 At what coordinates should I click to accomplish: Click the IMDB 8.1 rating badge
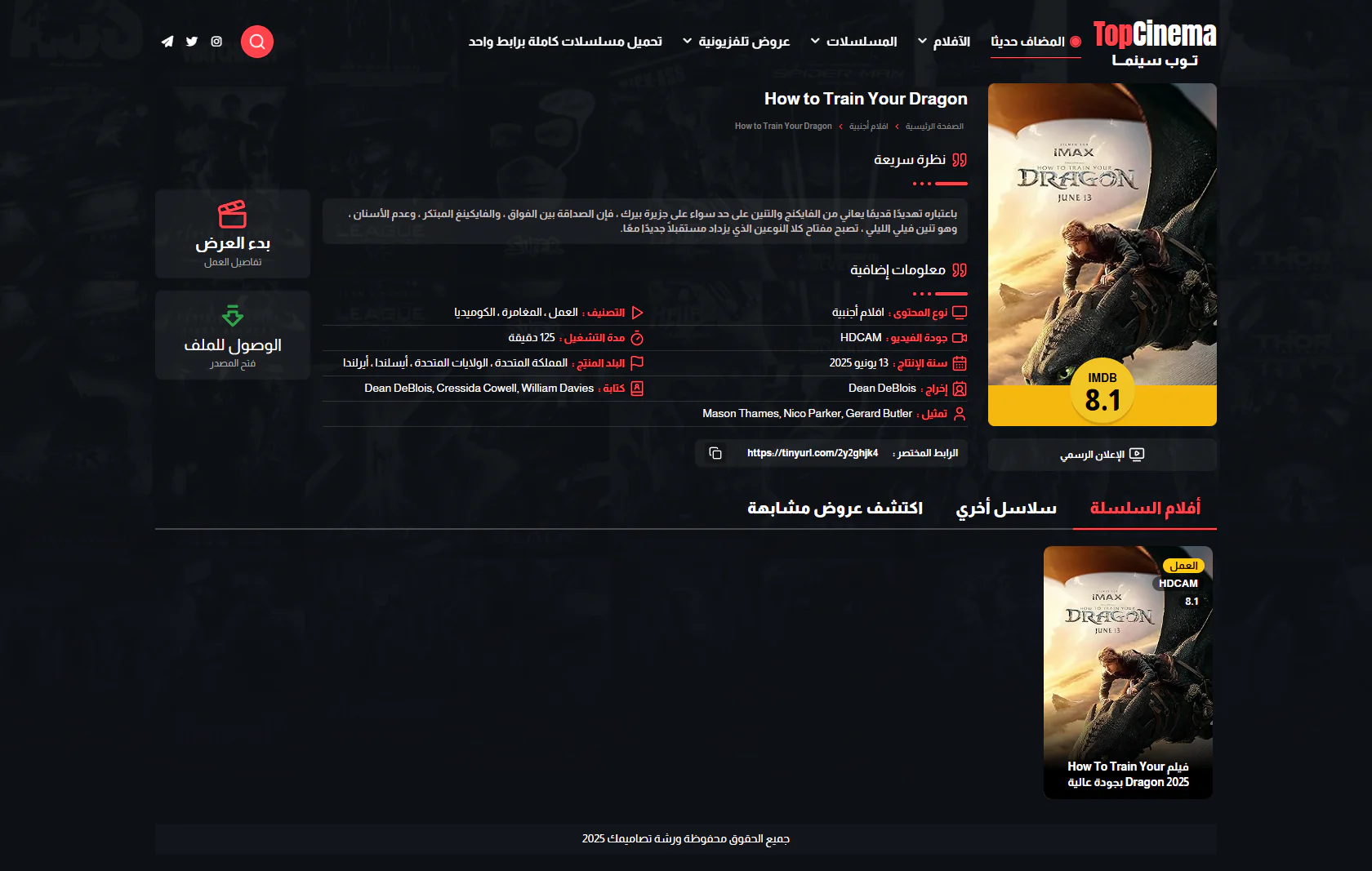1102,391
